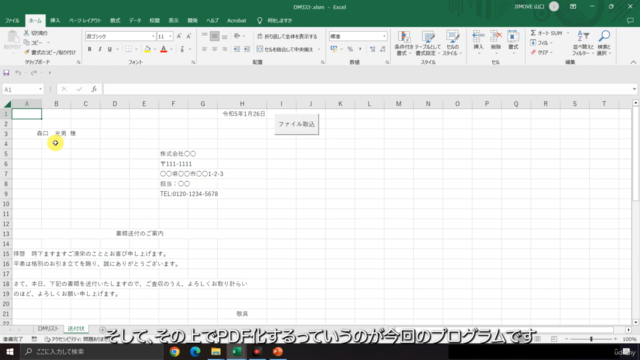Click the Save icon in quick access
The width and height of the screenshot is (640, 360).
[x=6, y=73]
